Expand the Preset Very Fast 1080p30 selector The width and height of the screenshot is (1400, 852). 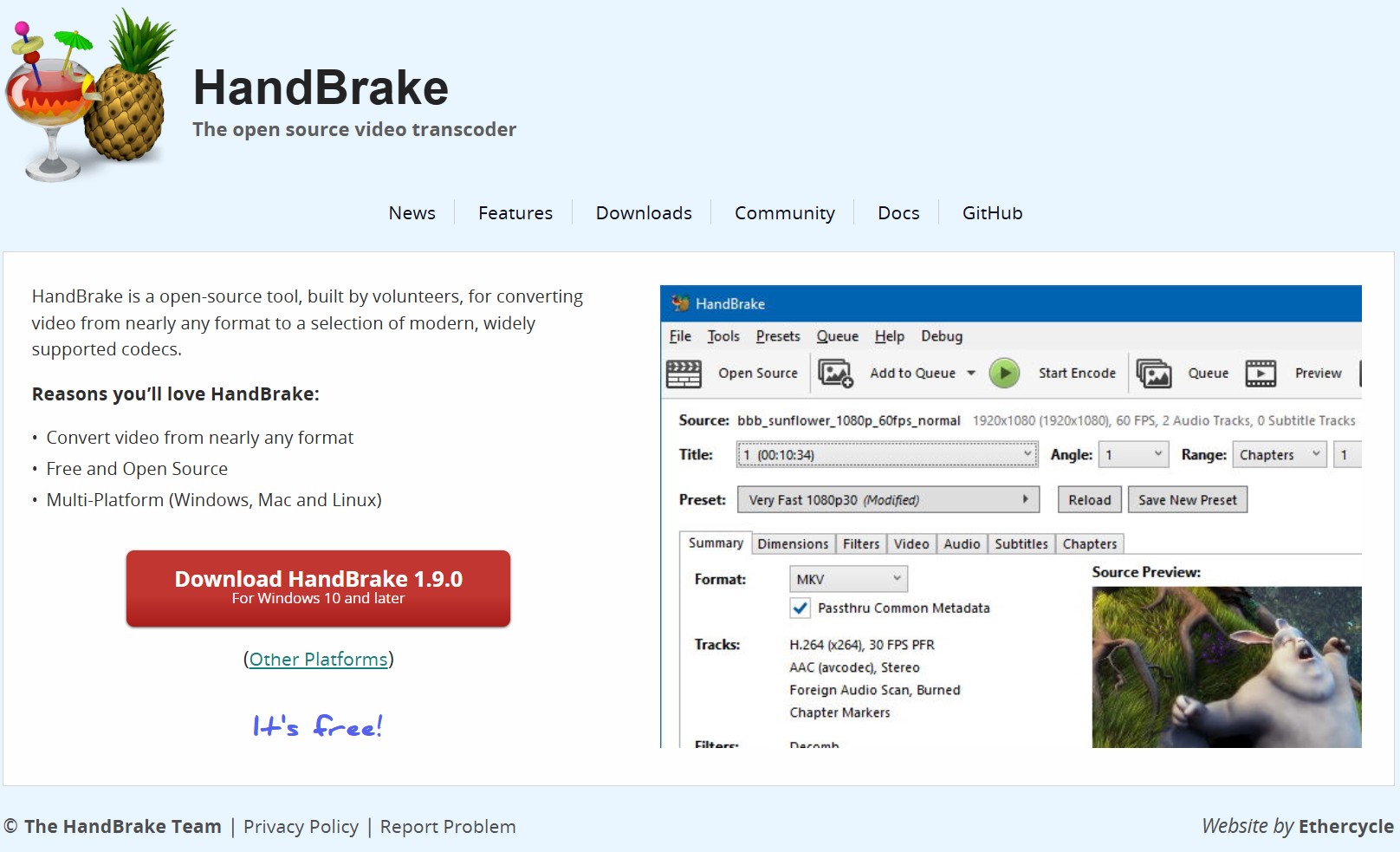(888, 500)
